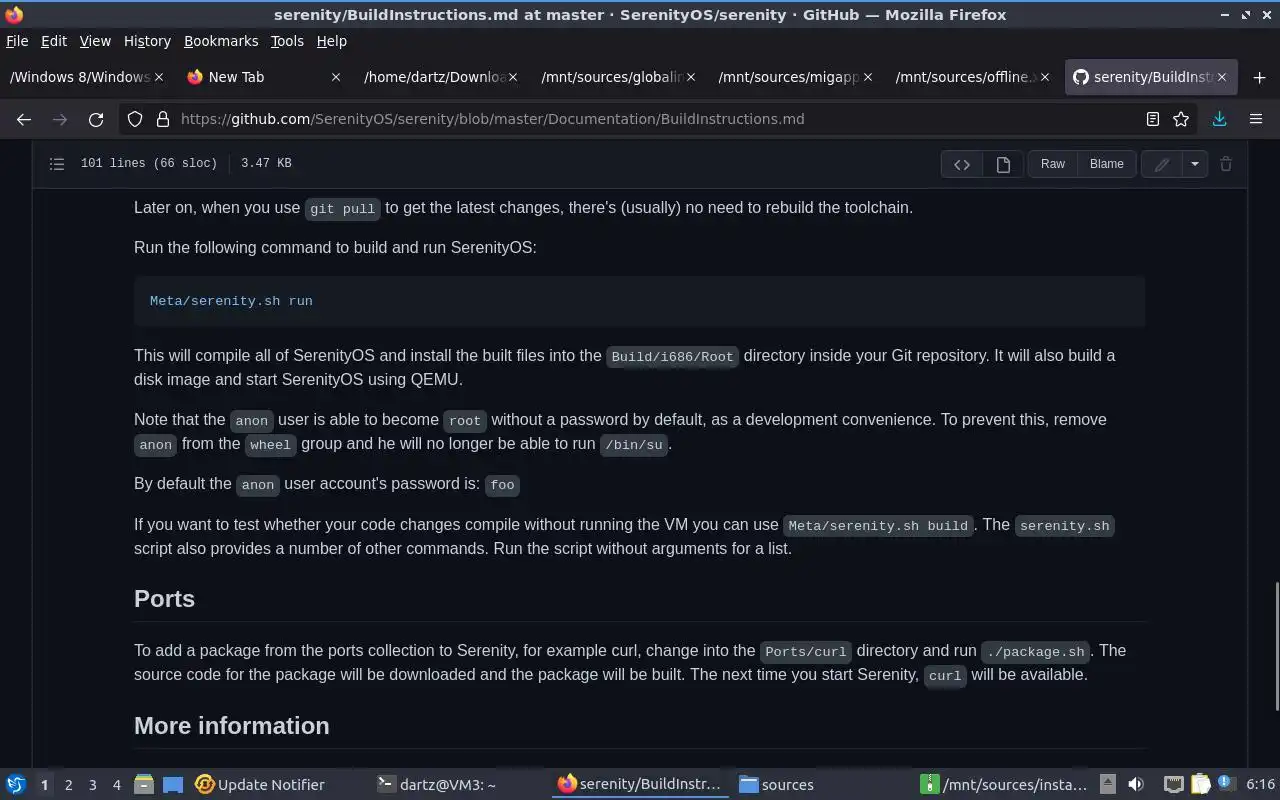
Task: Click the /bin/su inline code
Action: 634,444
